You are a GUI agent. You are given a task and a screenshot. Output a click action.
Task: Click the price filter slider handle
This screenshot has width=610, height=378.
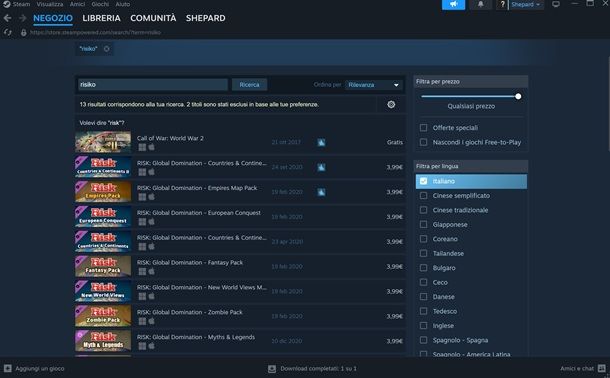518,96
